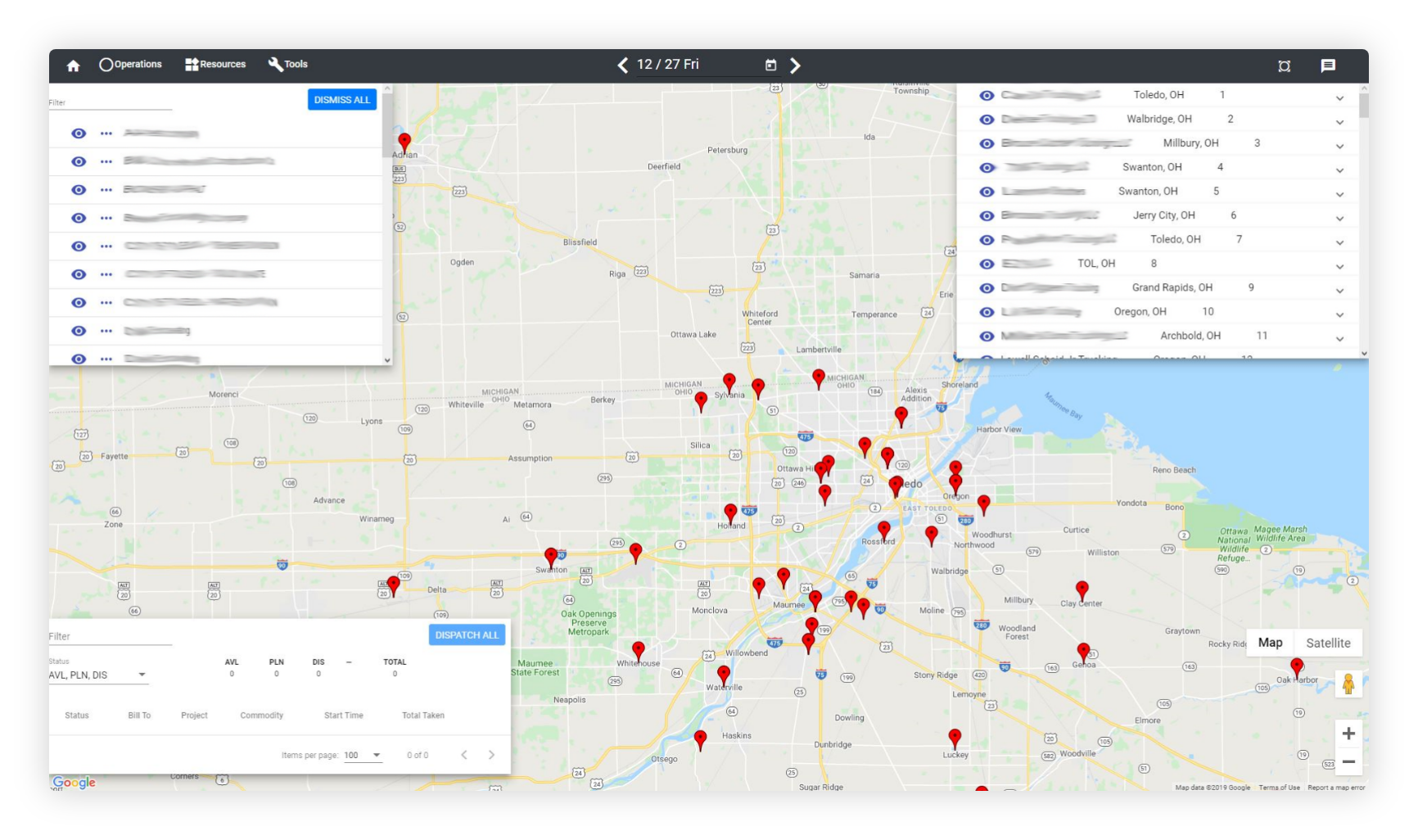Toggle visibility of third left-panel row
This screenshot has height=840, width=1418.
79,190
